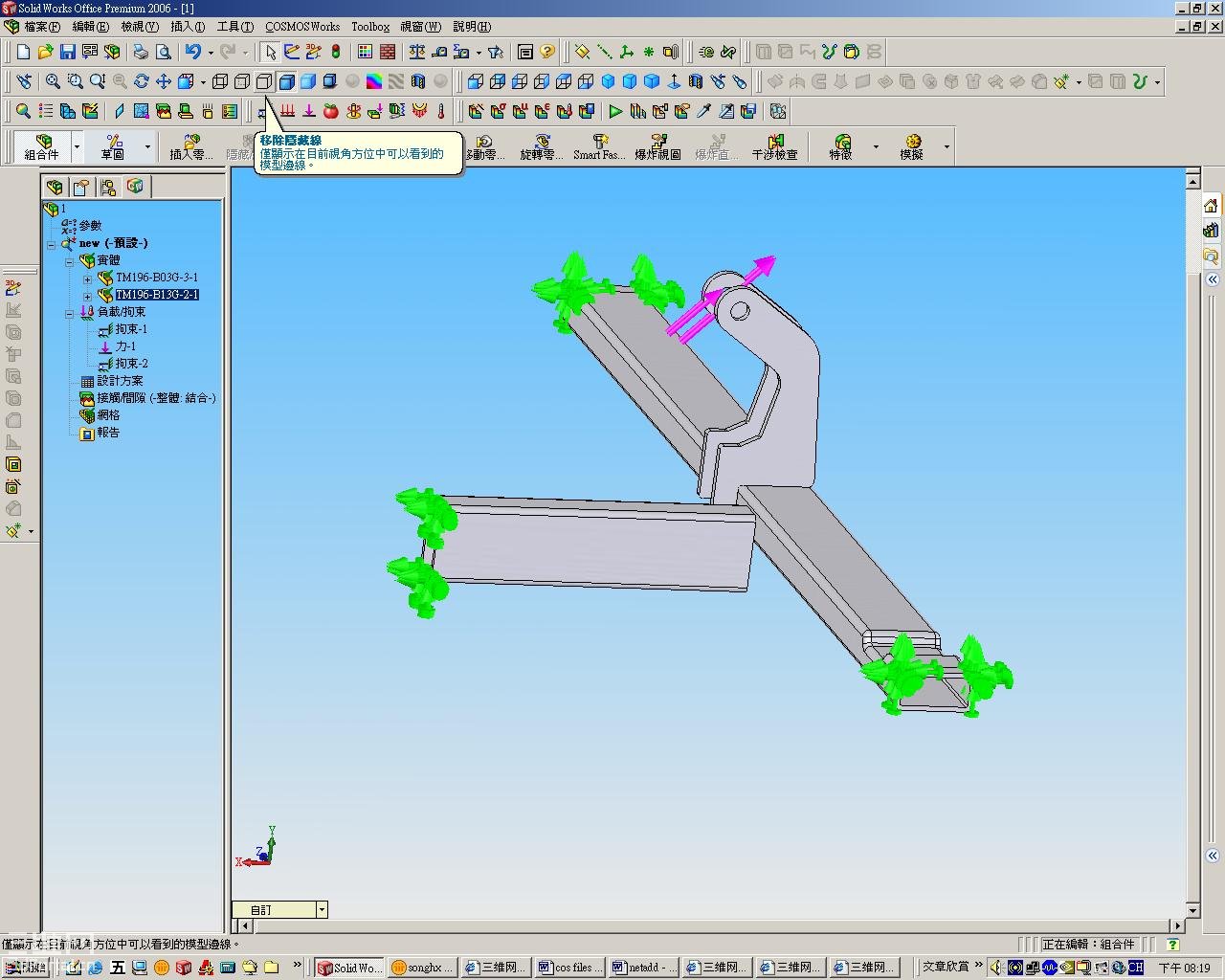The image size is (1225, 980).
Task: Open the 檔案 (File) menu
Action: [41, 27]
